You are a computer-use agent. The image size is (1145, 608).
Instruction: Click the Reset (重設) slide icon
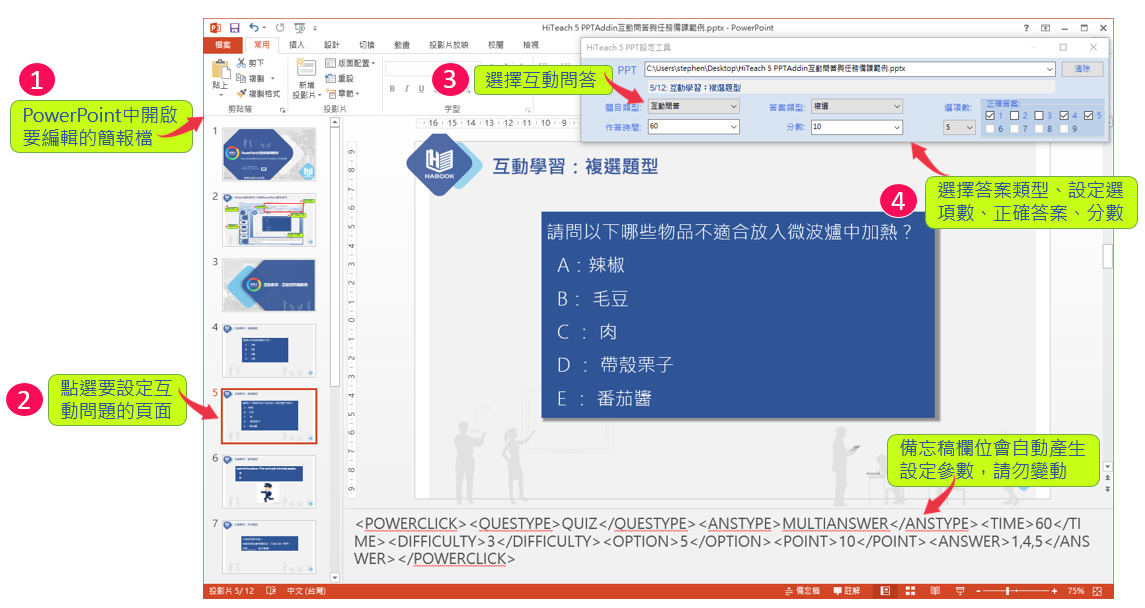330,78
